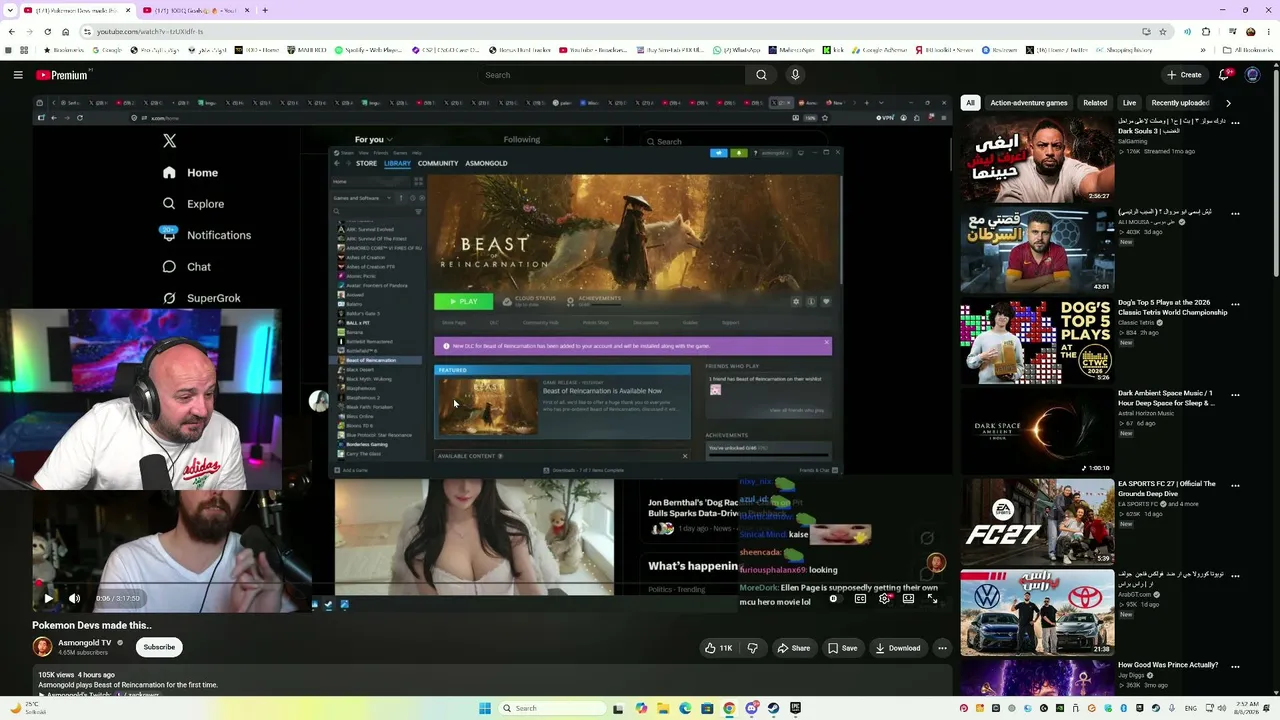Image resolution: width=1280 pixels, height=720 pixels.
Task: Search with your voice microphone
Action: click(x=795, y=75)
